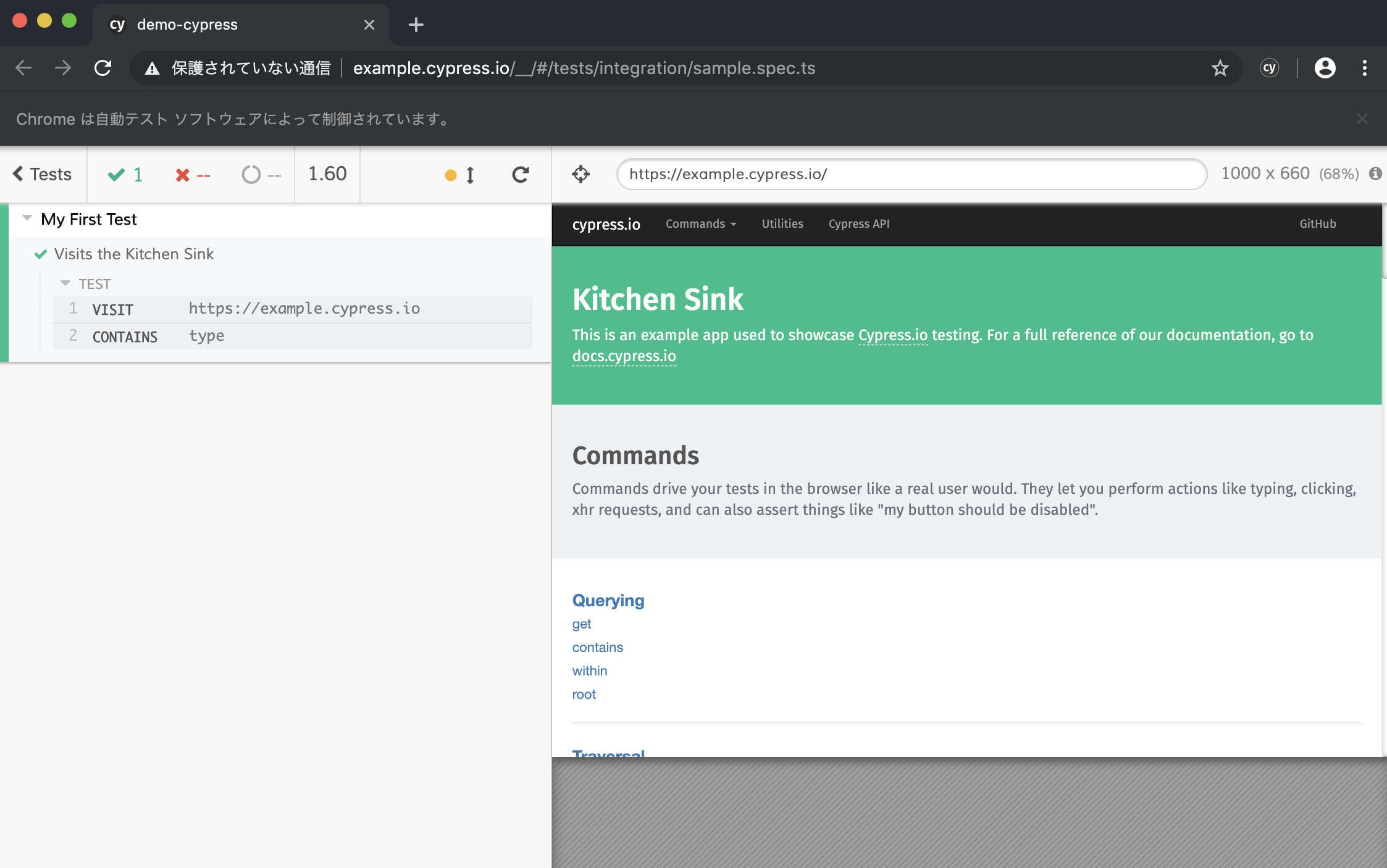Screen dimensions: 1387x868
Task: Open the get command link
Action: [582, 624]
